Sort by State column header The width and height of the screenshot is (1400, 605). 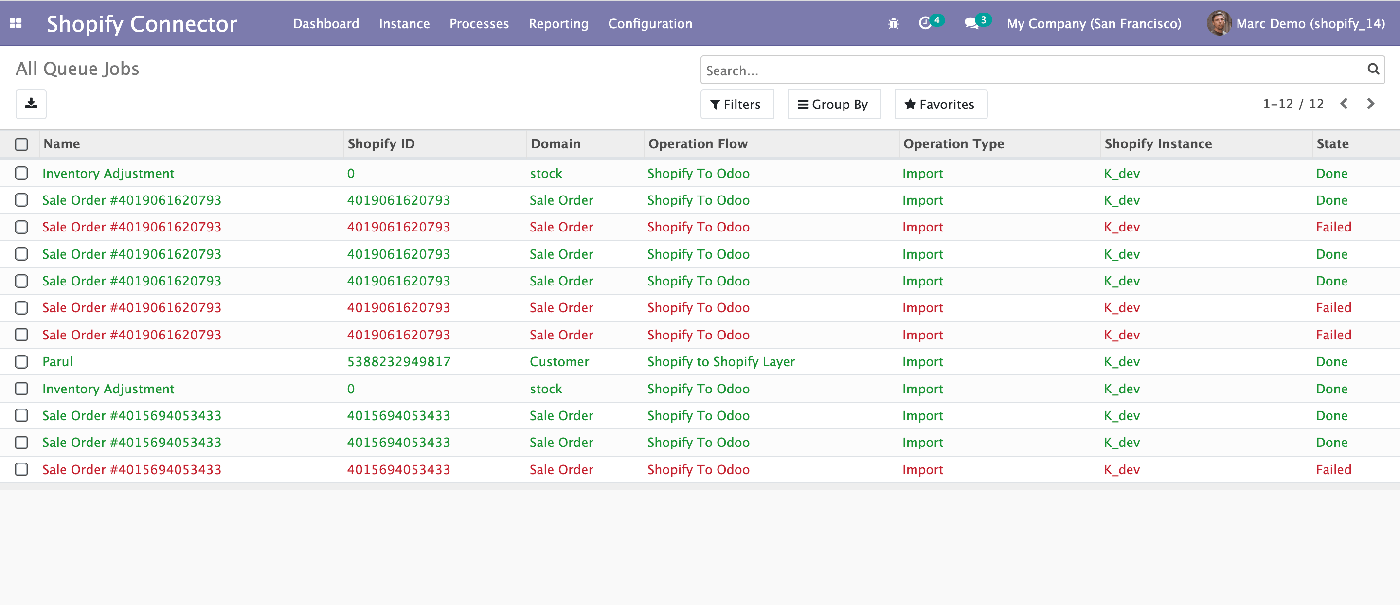1356,144
